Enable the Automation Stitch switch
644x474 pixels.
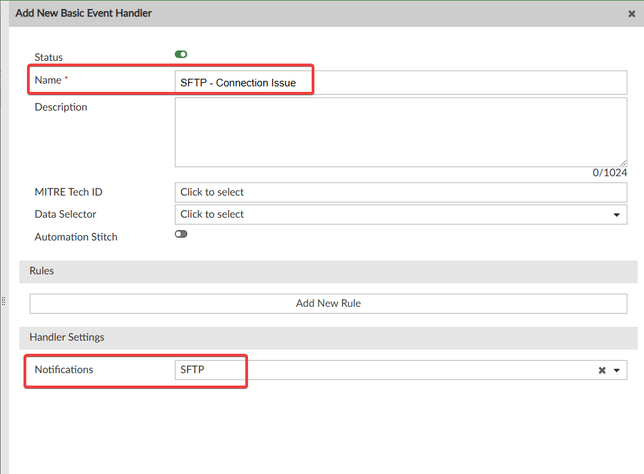(x=181, y=234)
